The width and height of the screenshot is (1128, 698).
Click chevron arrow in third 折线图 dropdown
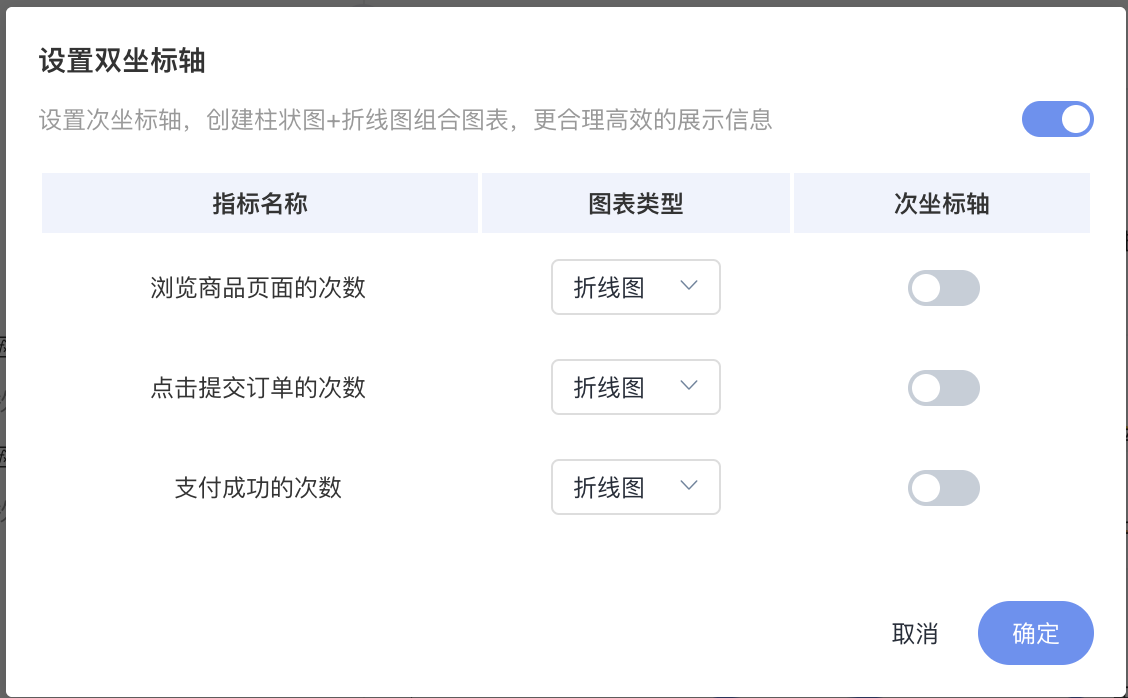coord(688,486)
